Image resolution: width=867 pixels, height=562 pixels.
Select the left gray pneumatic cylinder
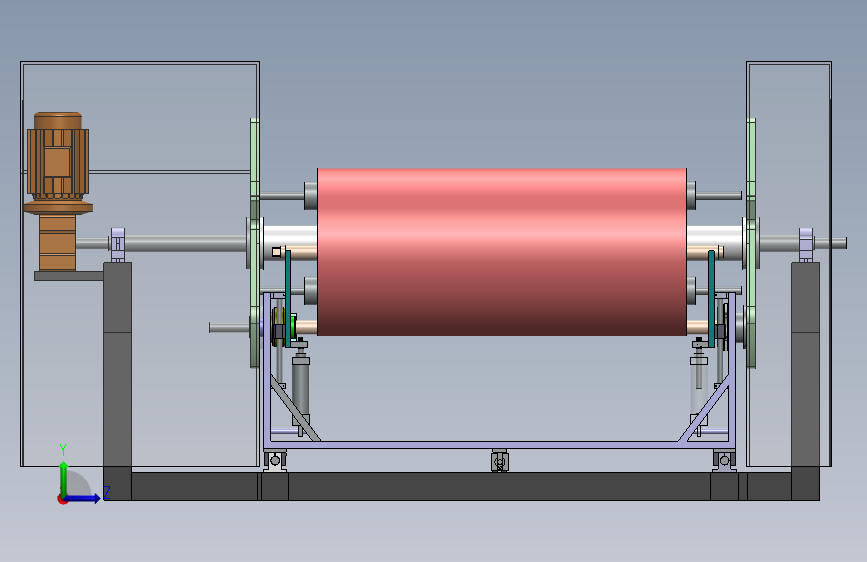point(300,387)
